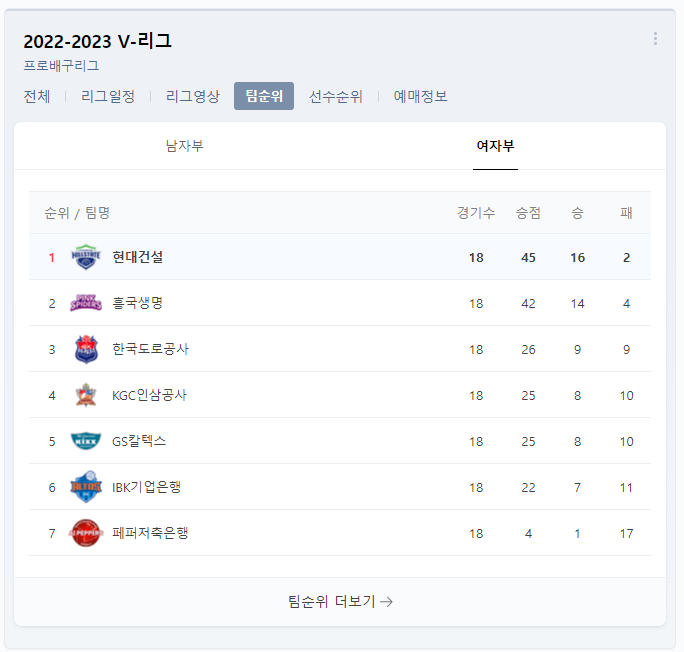
Task: Click the rank number 7
Action: [x=52, y=533]
